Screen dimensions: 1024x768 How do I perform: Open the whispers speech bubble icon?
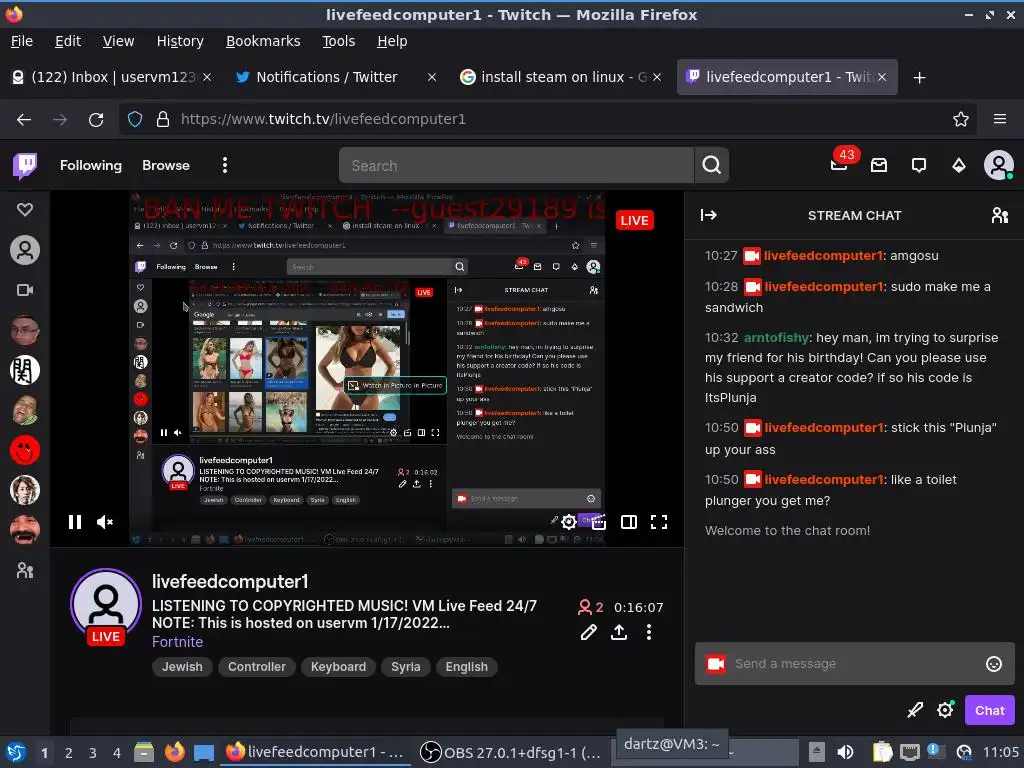coord(919,165)
